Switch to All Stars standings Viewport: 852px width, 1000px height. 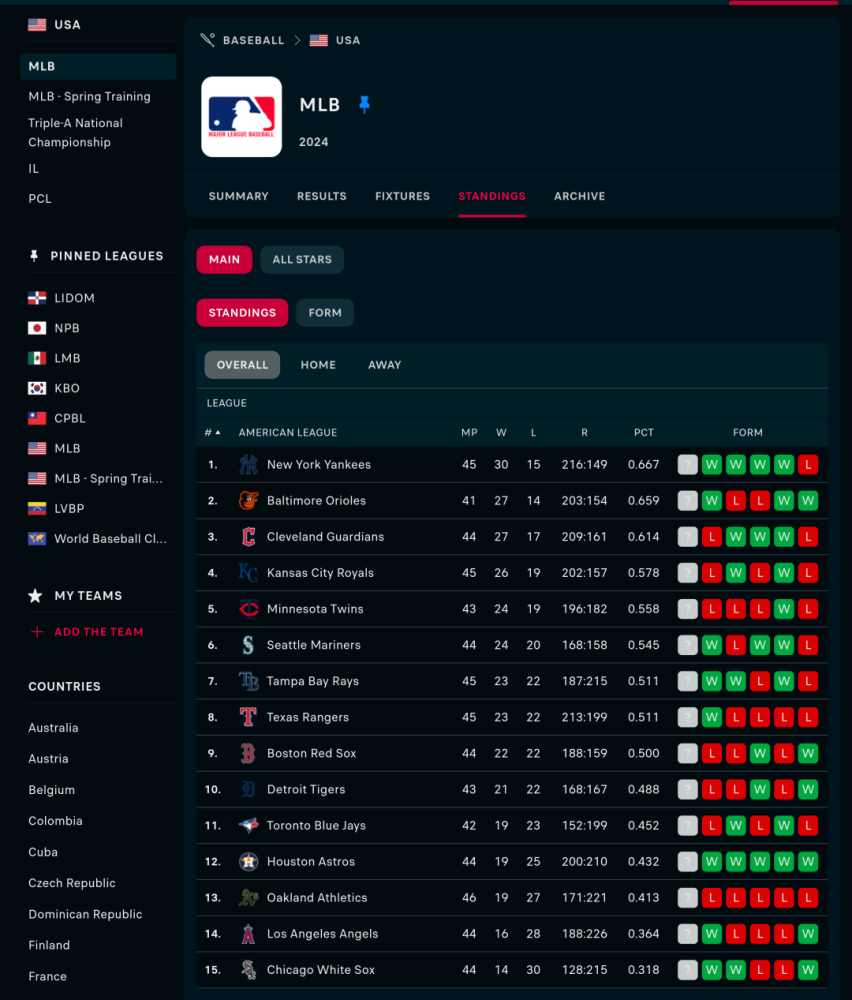click(x=302, y=260)
